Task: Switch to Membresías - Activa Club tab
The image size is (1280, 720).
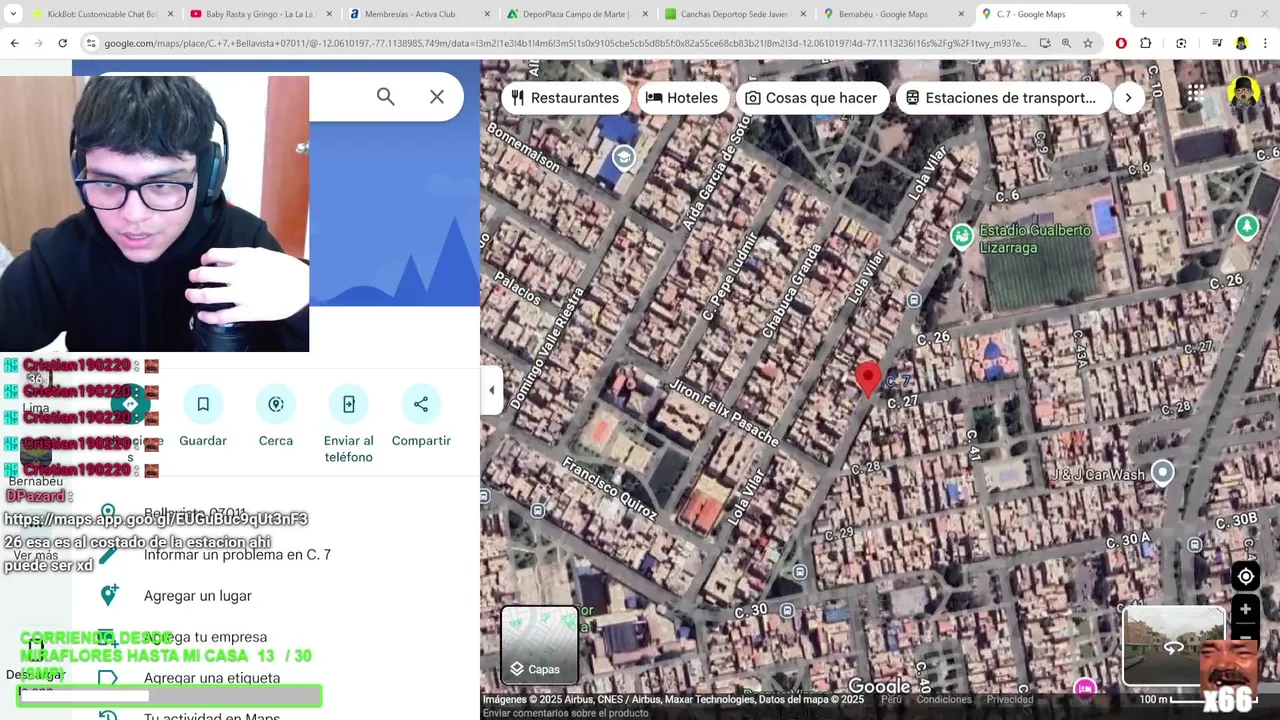Action: (x=418, y=14)
